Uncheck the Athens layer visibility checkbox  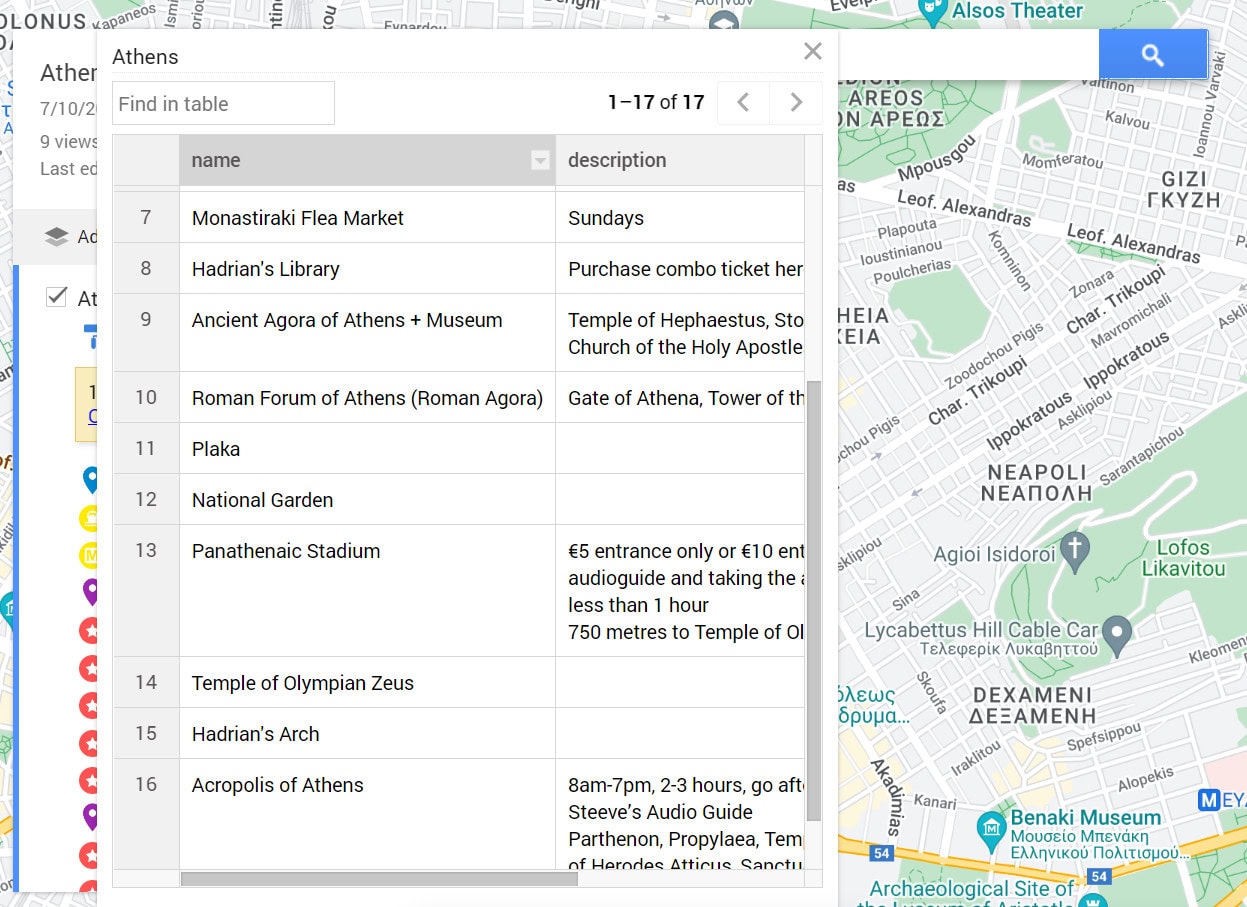57,297
